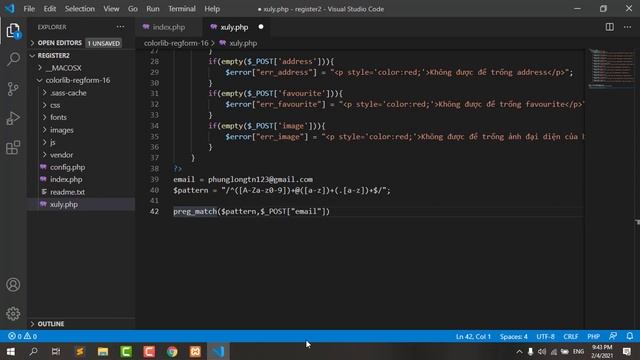Viewport: 640px width, 360px height.
Task: Open the red Camtasia recorder taskbar icon
Action: 149,351
